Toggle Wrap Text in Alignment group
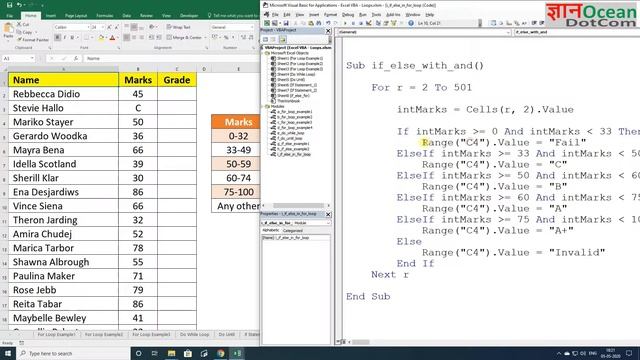This screenshot has width=640, height=360. tap(179, 27)
